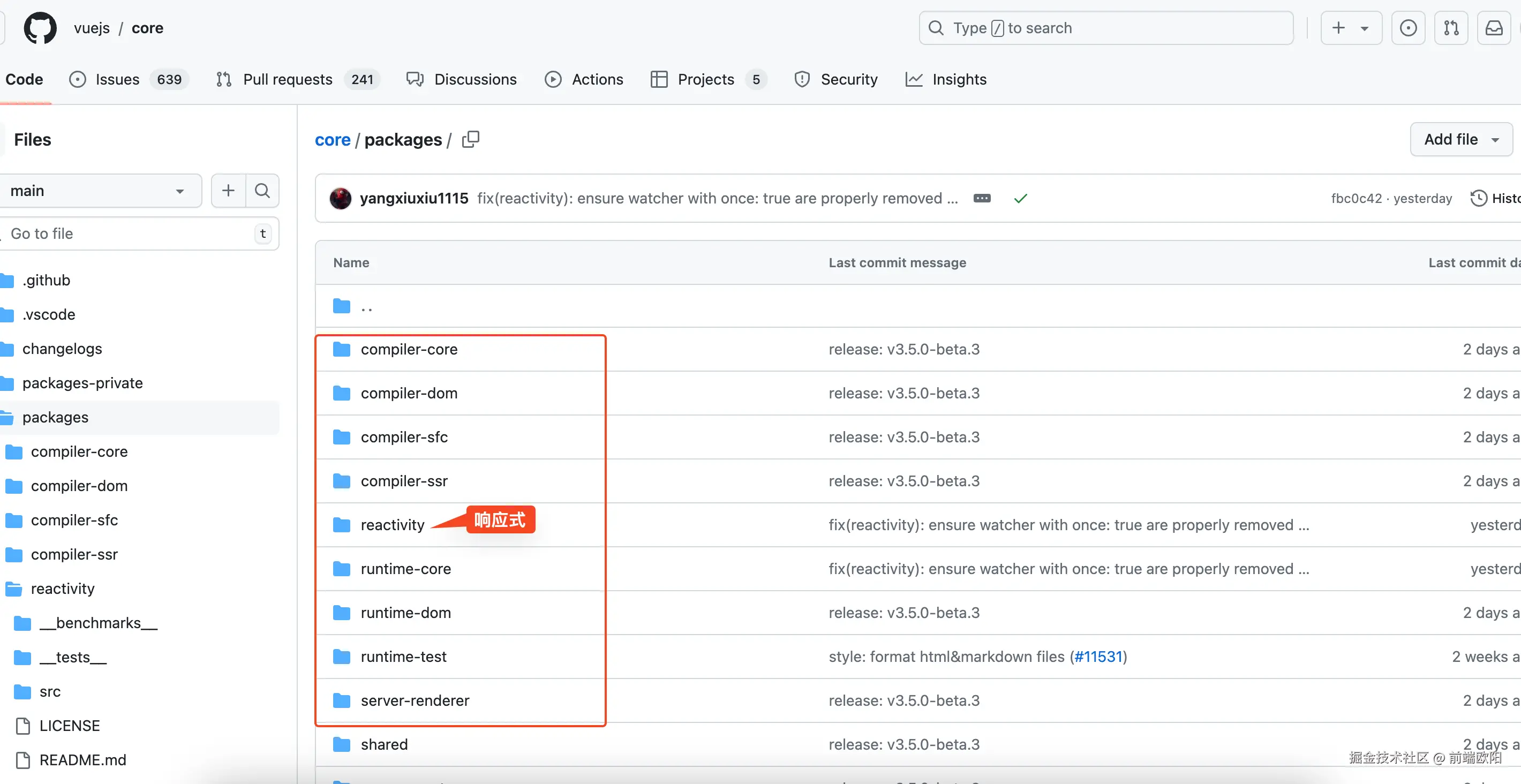Open the Pull requests tab
Screen dimensions: 1521x784
click(x=288, y=79)
